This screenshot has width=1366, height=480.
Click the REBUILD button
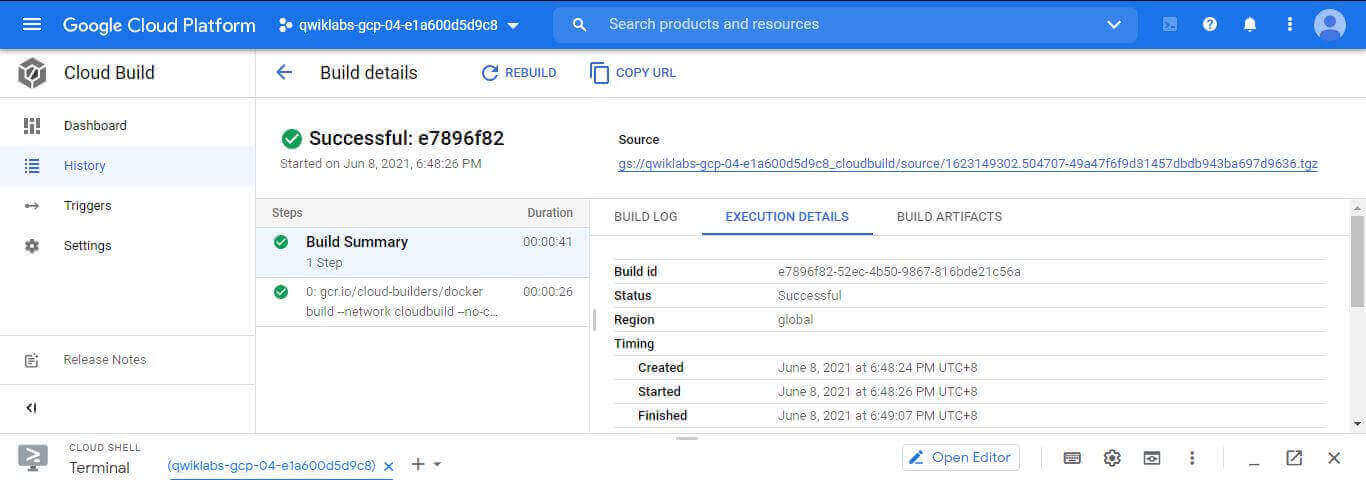[518, 73]
